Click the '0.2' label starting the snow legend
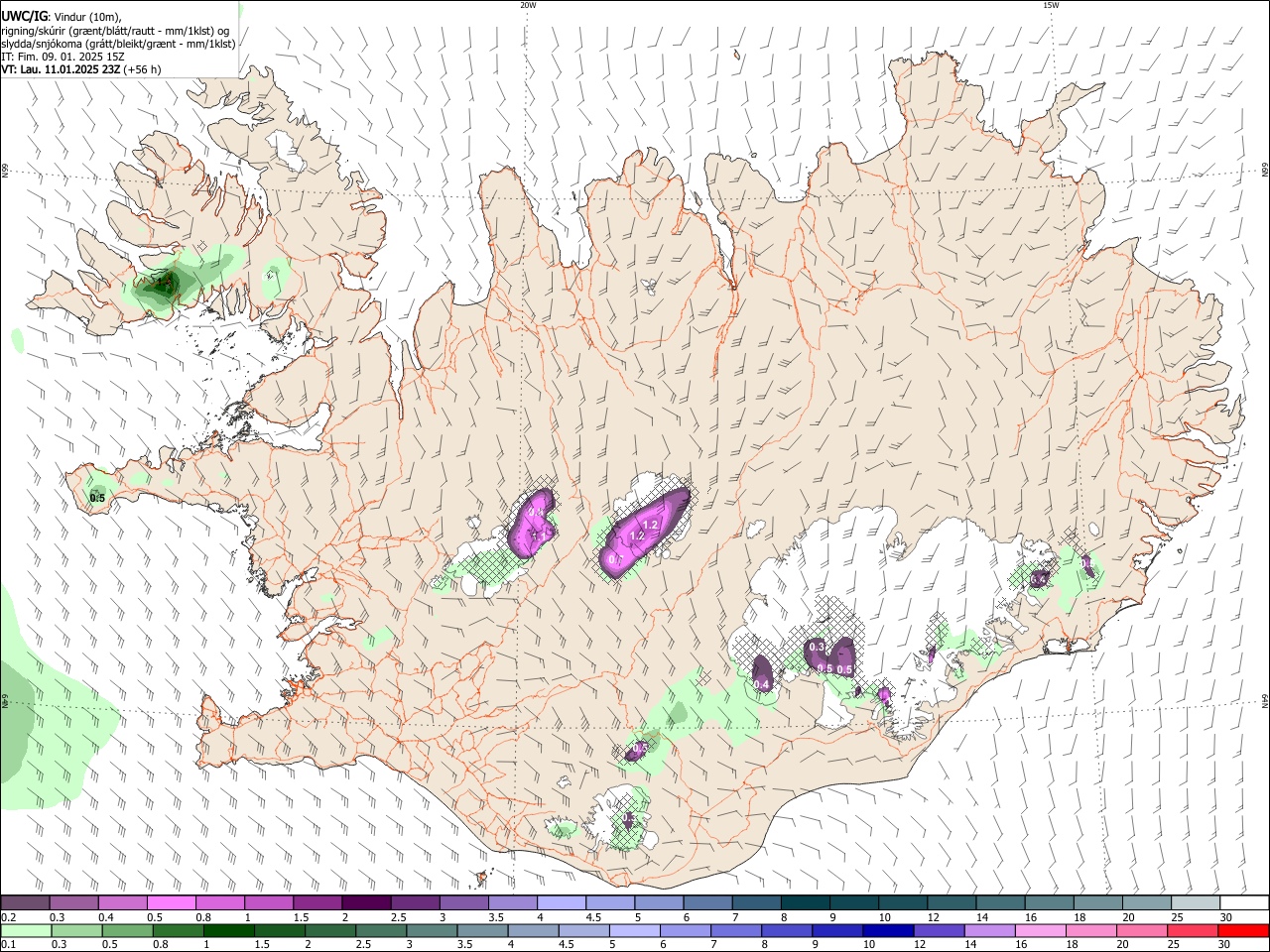Image resolution: width=1270 pixels, height=952 pixels. [8, 916]
